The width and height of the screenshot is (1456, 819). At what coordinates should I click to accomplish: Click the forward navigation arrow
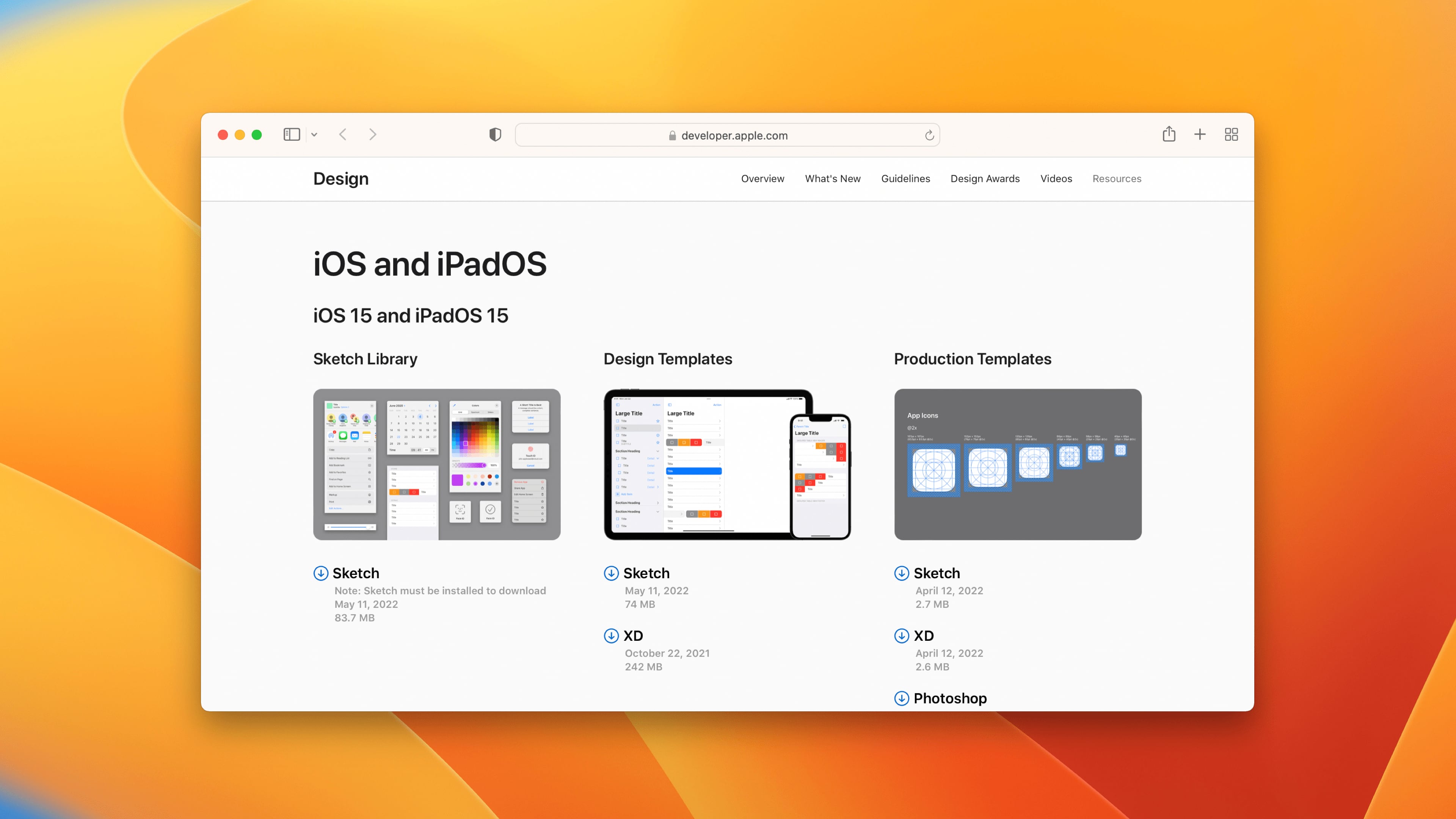372,135
